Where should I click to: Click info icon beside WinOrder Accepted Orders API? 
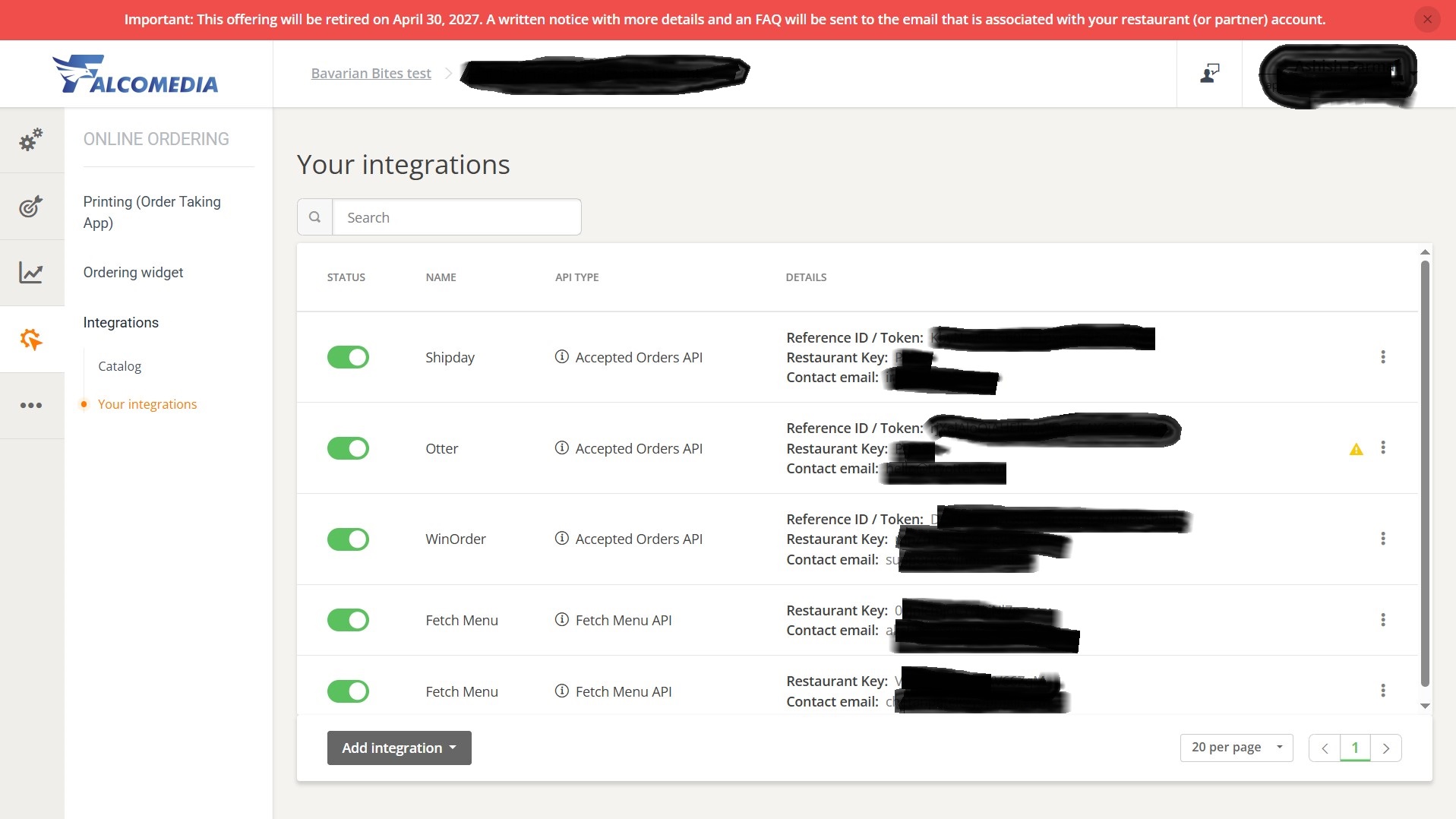[561, 538]
